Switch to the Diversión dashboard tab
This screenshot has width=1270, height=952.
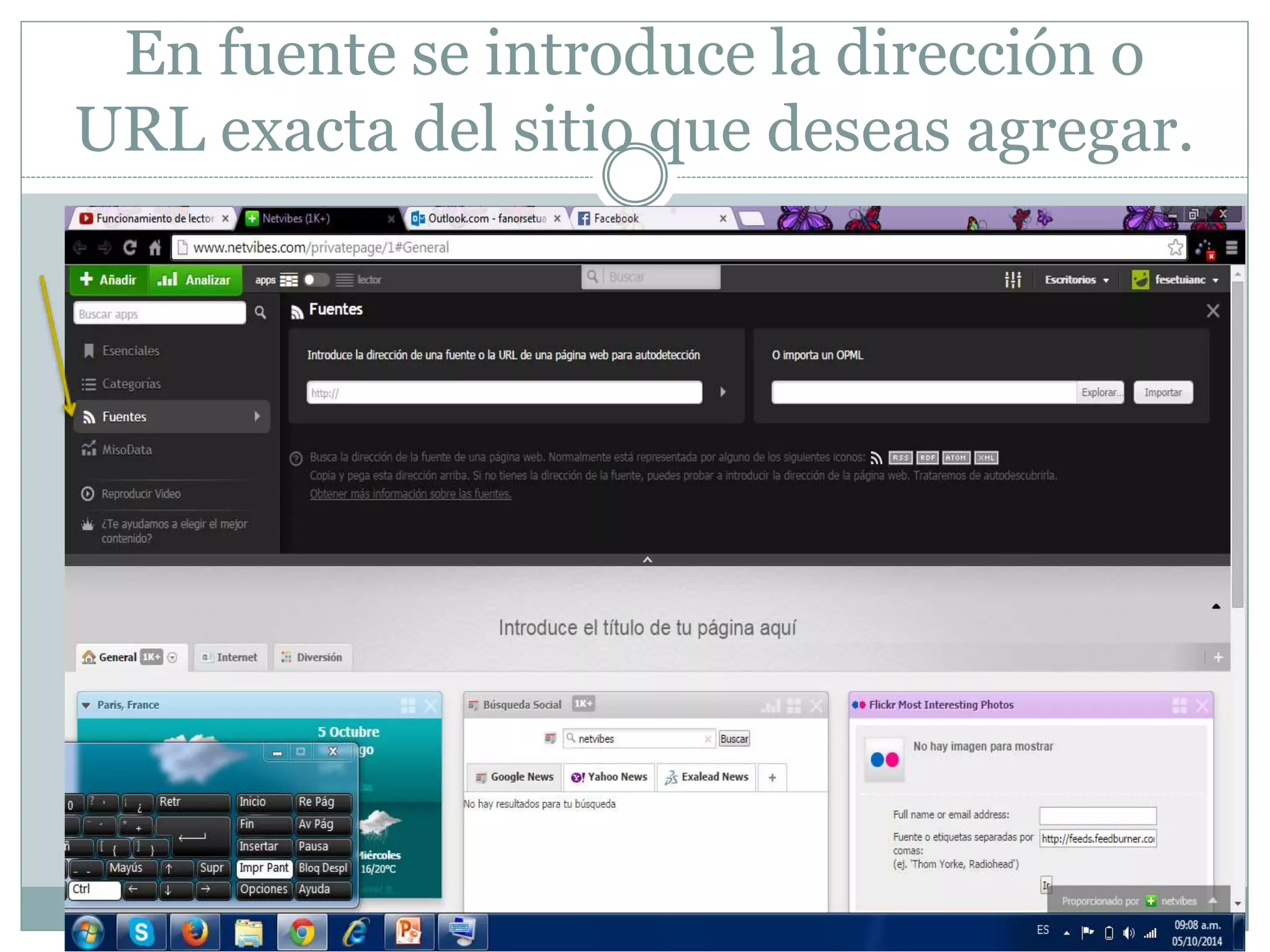click(312, 658)
